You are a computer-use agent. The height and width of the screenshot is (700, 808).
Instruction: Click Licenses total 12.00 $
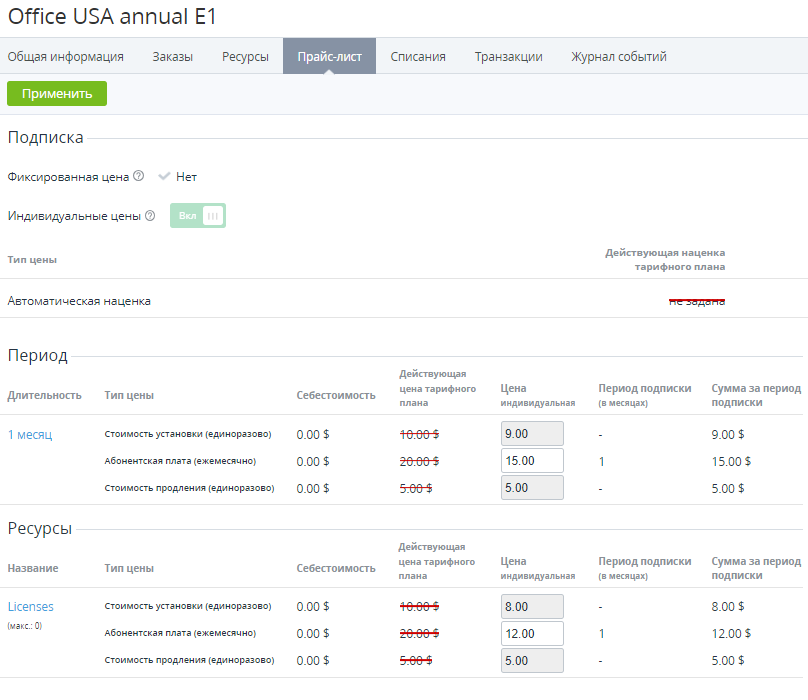(x=731, y=634)
